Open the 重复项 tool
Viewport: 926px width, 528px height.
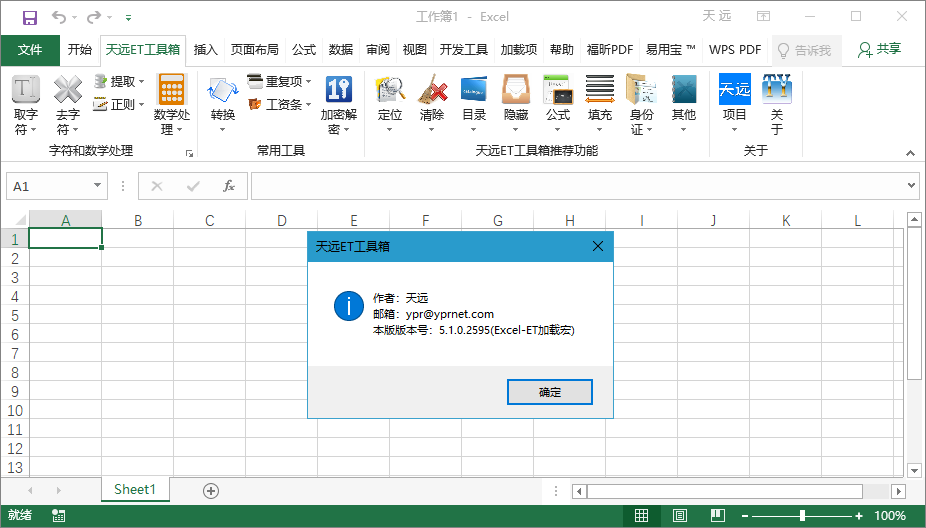279,82
